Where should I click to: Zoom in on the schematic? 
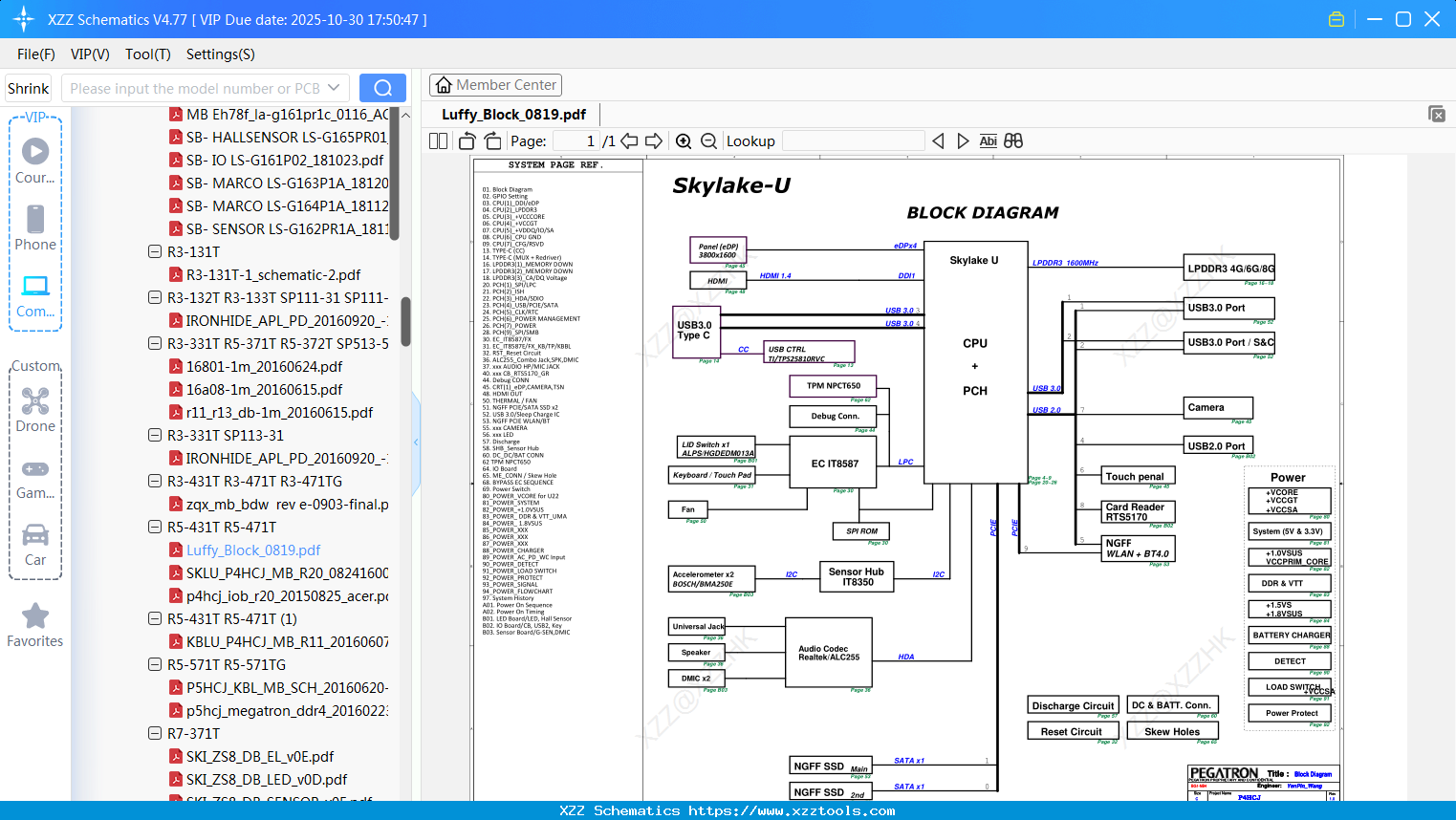(x=684, y=141)
